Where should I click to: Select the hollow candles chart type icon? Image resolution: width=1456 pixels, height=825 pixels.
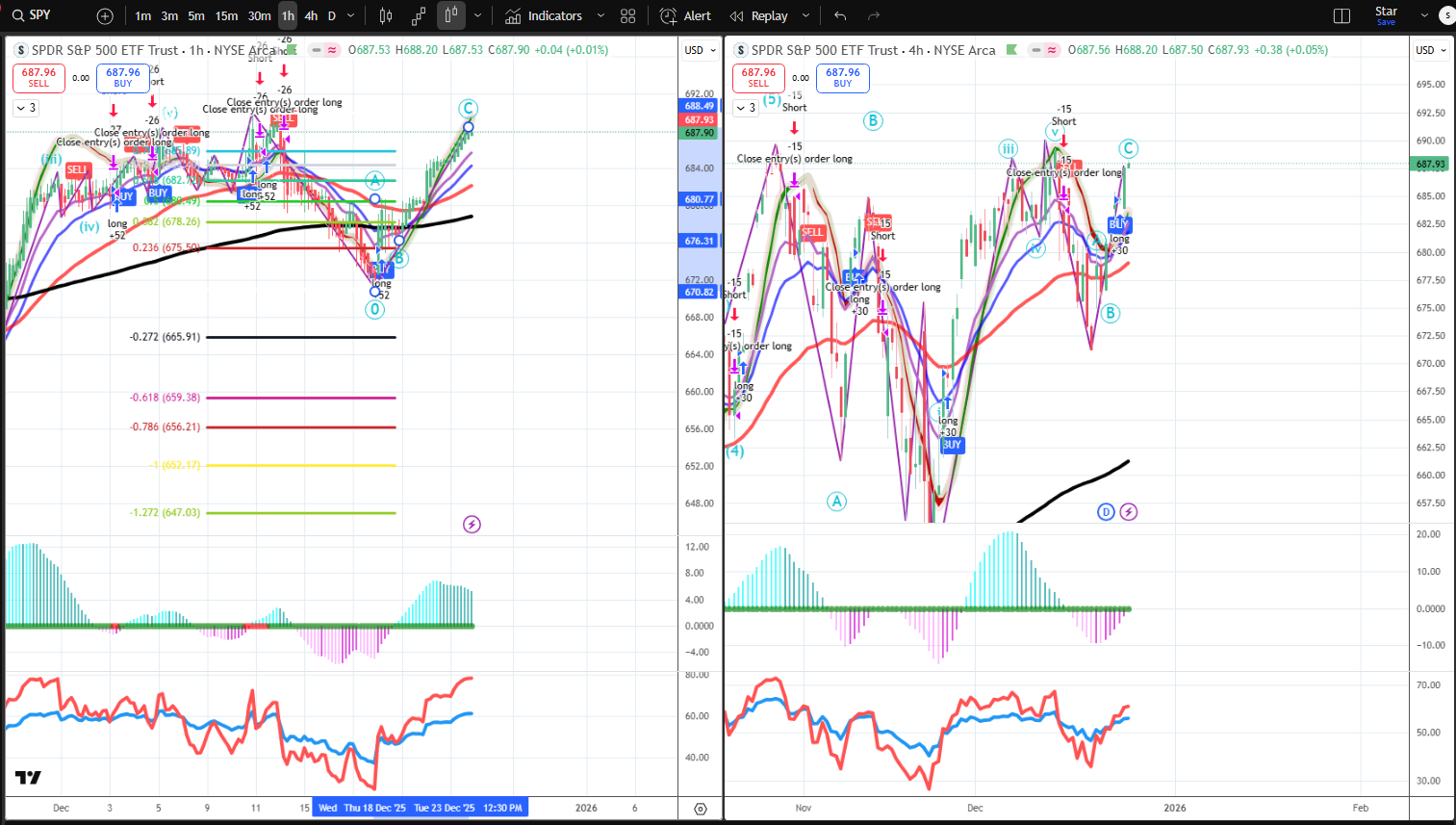point(451,16)
